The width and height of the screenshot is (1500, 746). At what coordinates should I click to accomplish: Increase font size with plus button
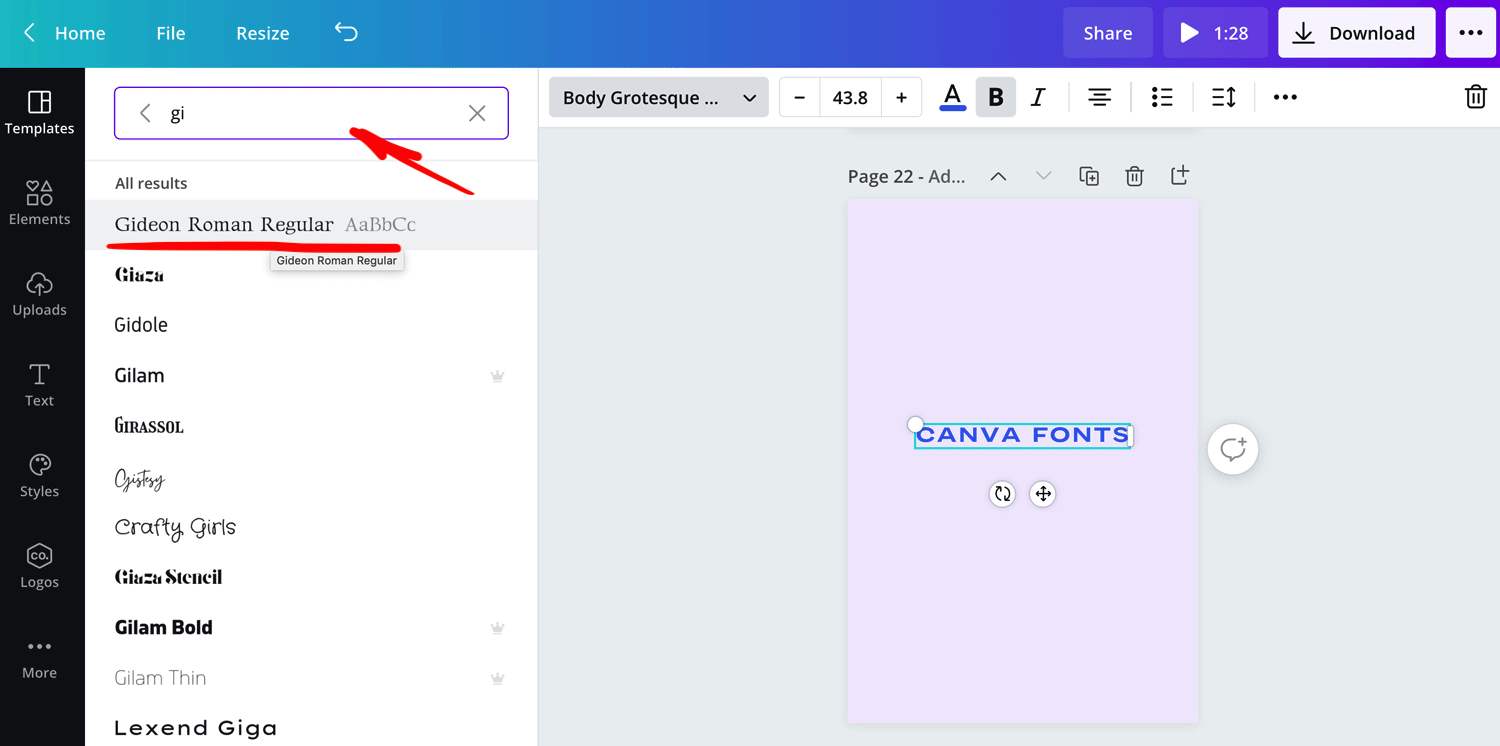pyautogui.click(x=901, y=97)
